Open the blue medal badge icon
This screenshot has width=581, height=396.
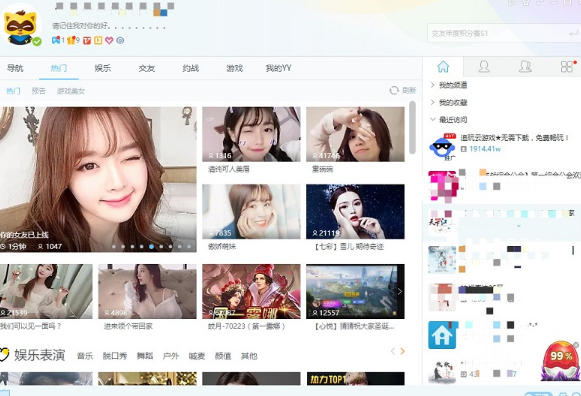tap(56, 40)
